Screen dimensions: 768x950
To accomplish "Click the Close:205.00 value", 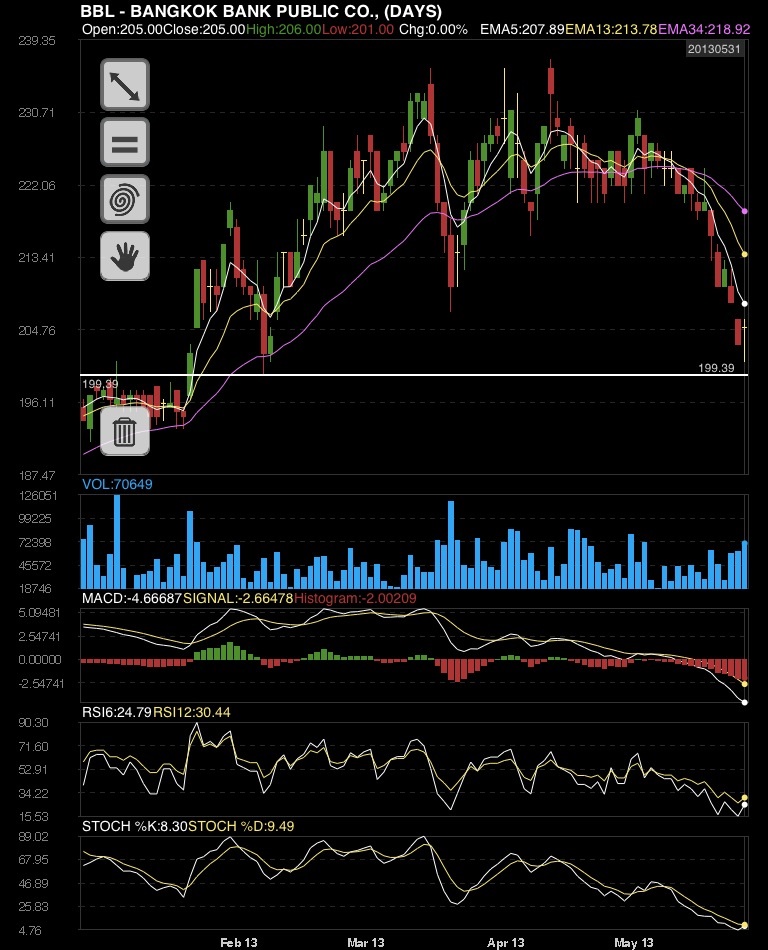I will point(205,29).
